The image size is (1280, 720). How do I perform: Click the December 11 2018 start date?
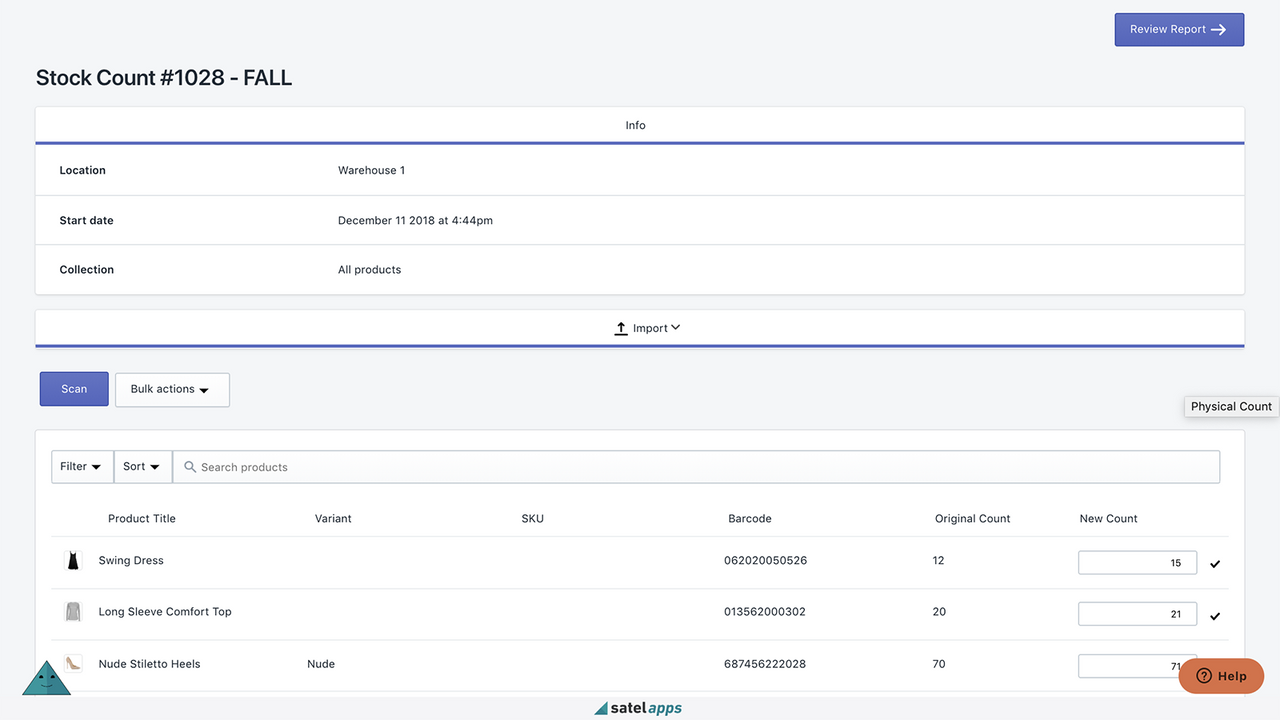pos(415,221)
